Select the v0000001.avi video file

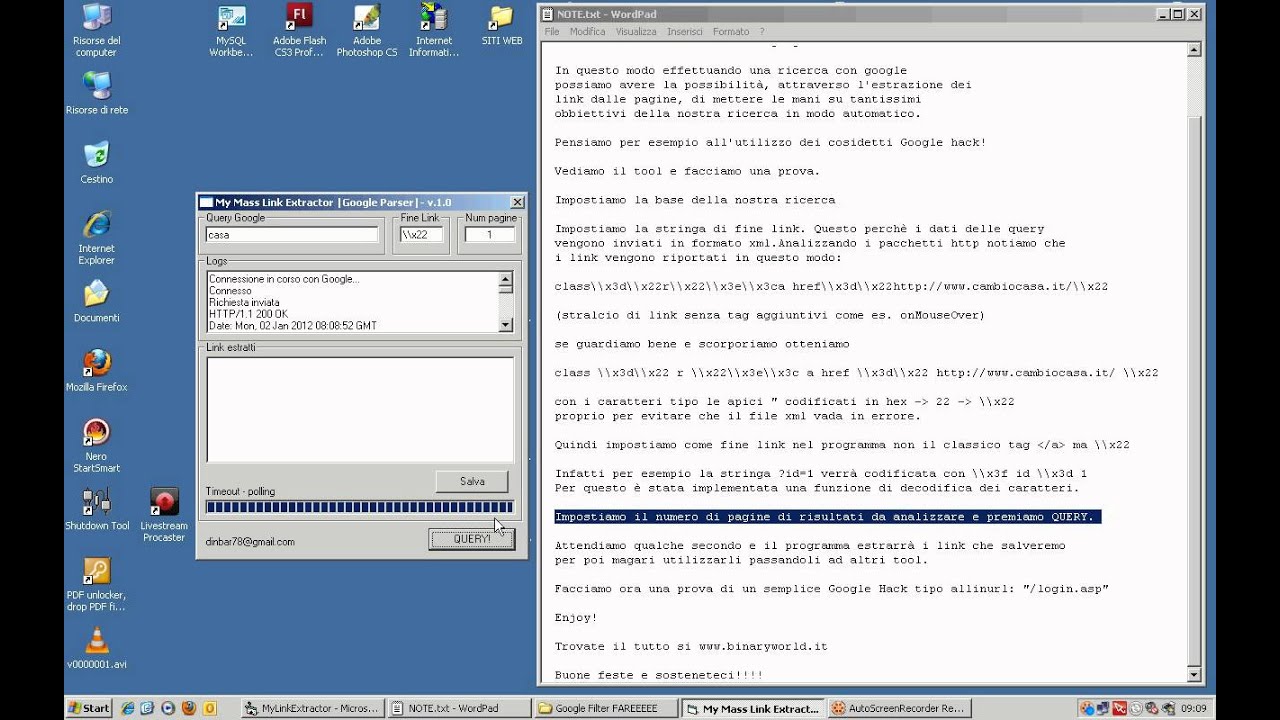point(96,646)
